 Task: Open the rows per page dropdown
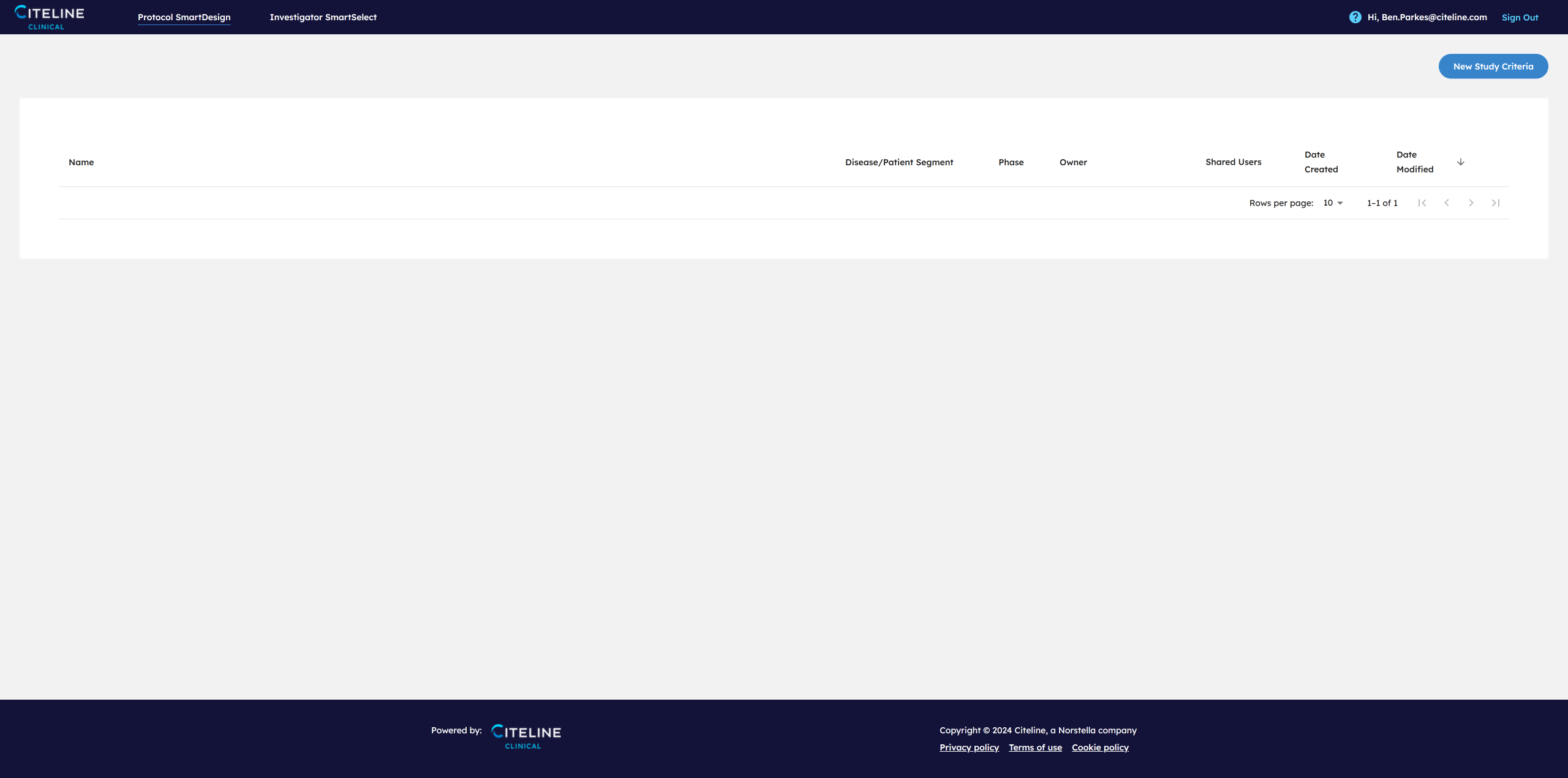click(1333, 203)
